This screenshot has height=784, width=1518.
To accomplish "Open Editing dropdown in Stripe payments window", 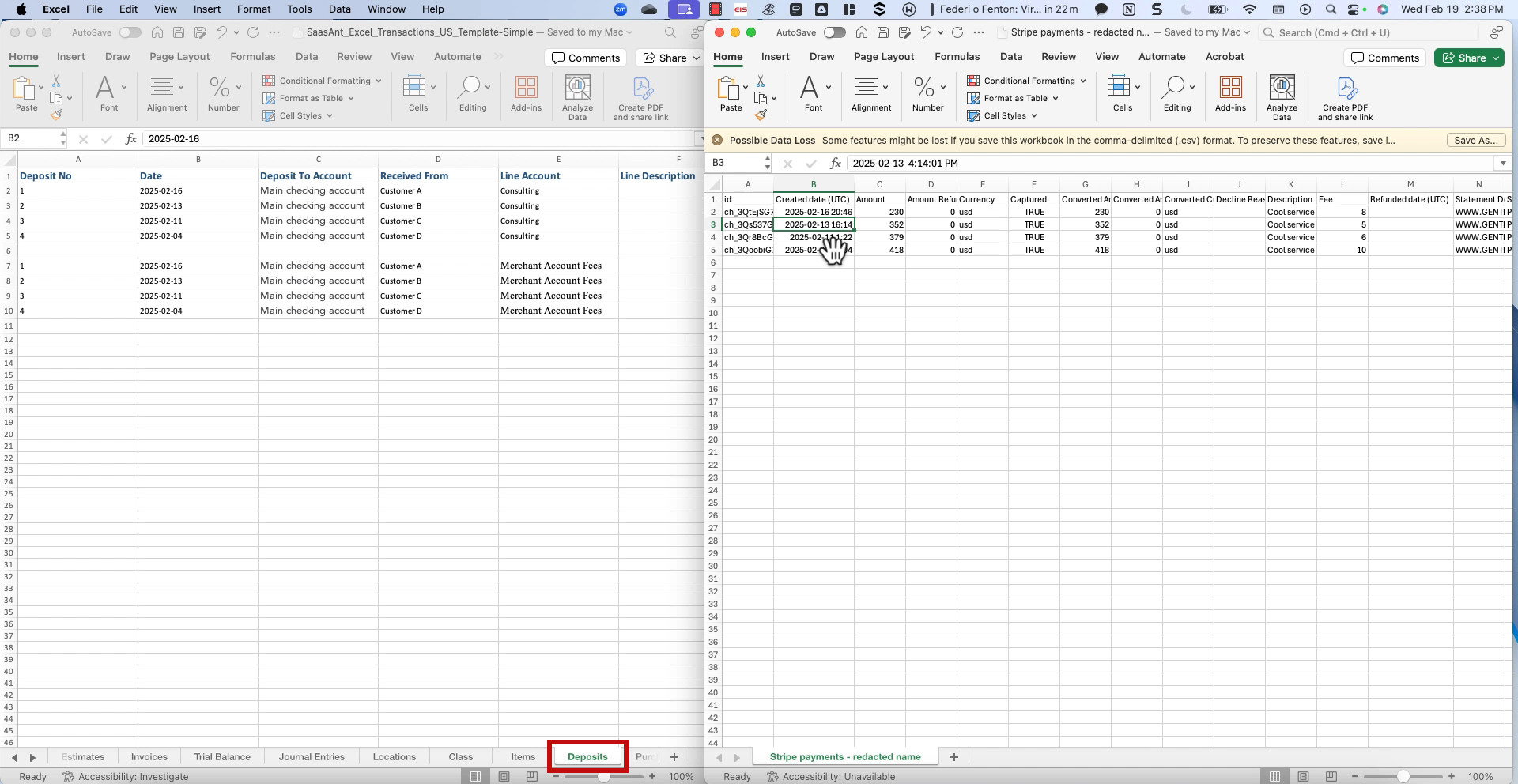I will click(x=1191, y=87).
